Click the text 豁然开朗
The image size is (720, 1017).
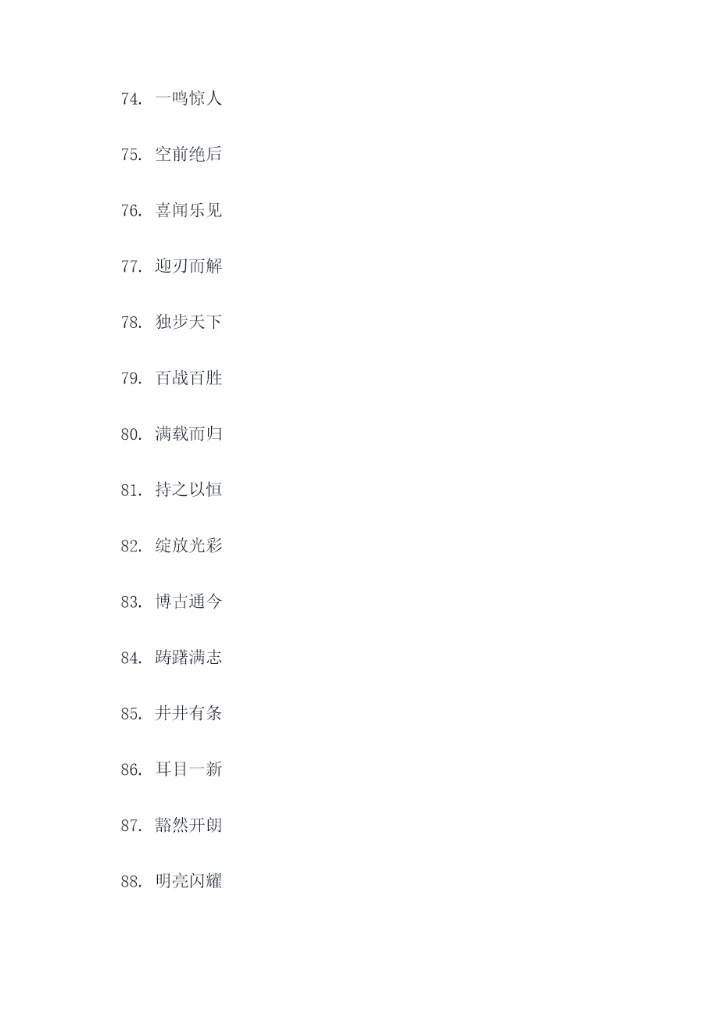[188, 827]
